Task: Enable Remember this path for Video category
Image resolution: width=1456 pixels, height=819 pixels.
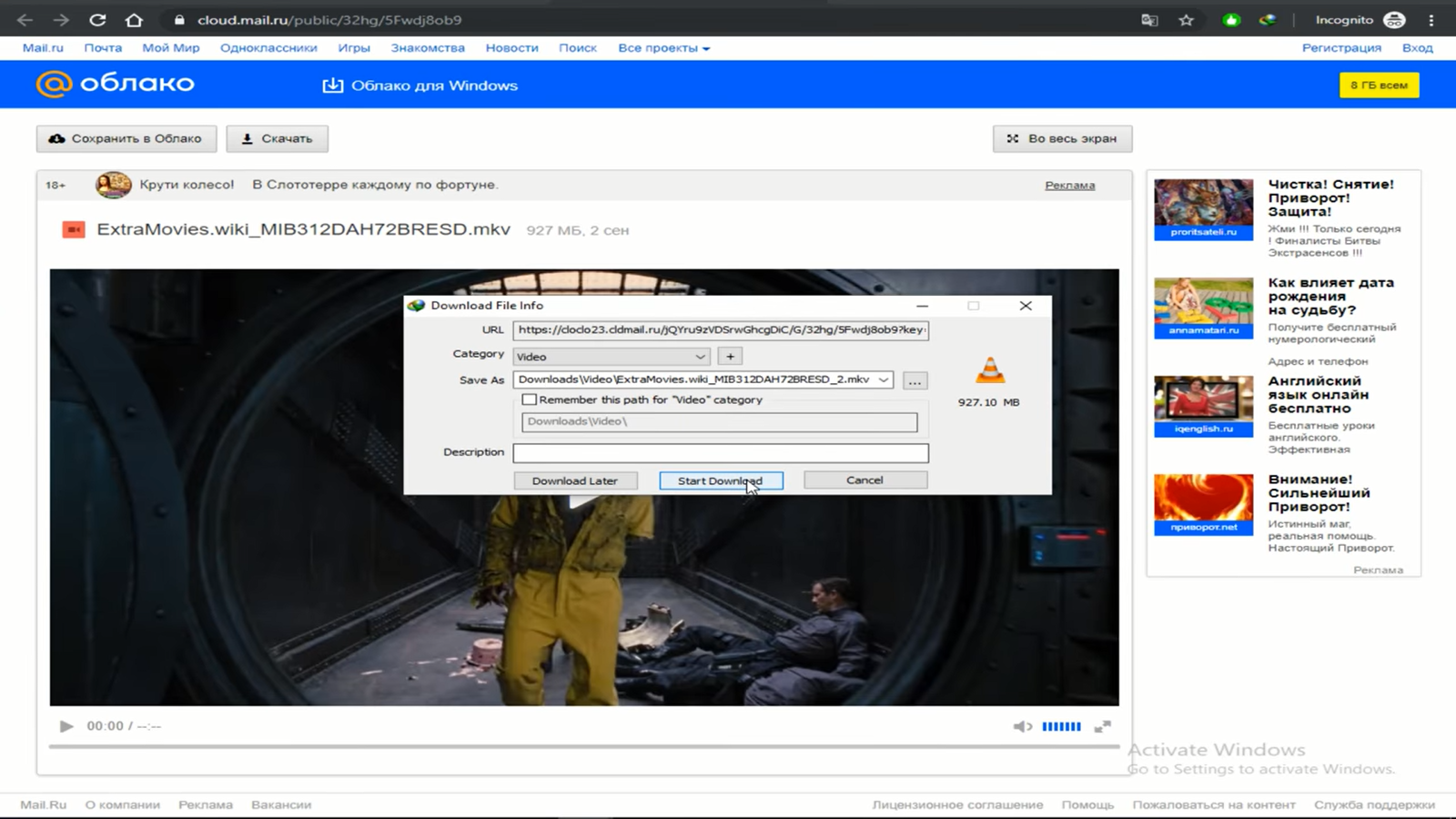Action: [529, 399]
